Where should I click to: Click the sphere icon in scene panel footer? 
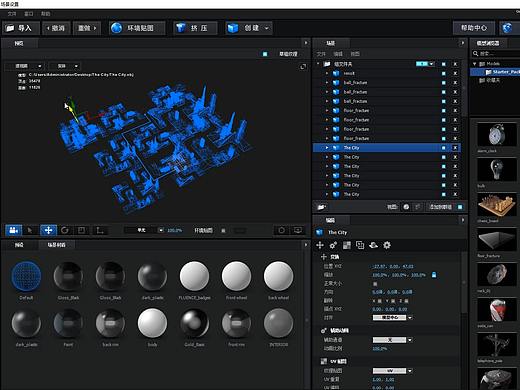pyautogui.click(x=406, y=207)
